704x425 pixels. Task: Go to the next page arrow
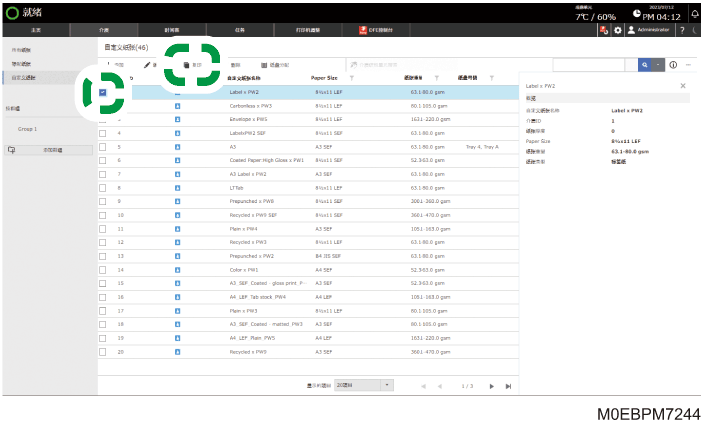[x=492, y=386]
